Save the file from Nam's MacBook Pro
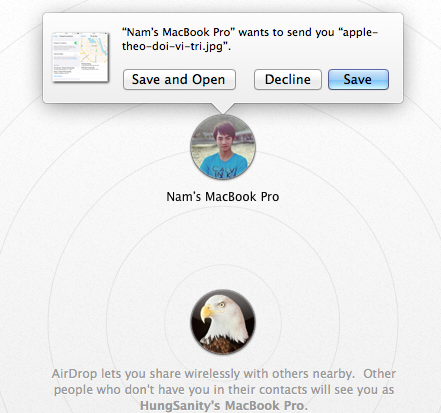441x413 pixels. point(358,80)
